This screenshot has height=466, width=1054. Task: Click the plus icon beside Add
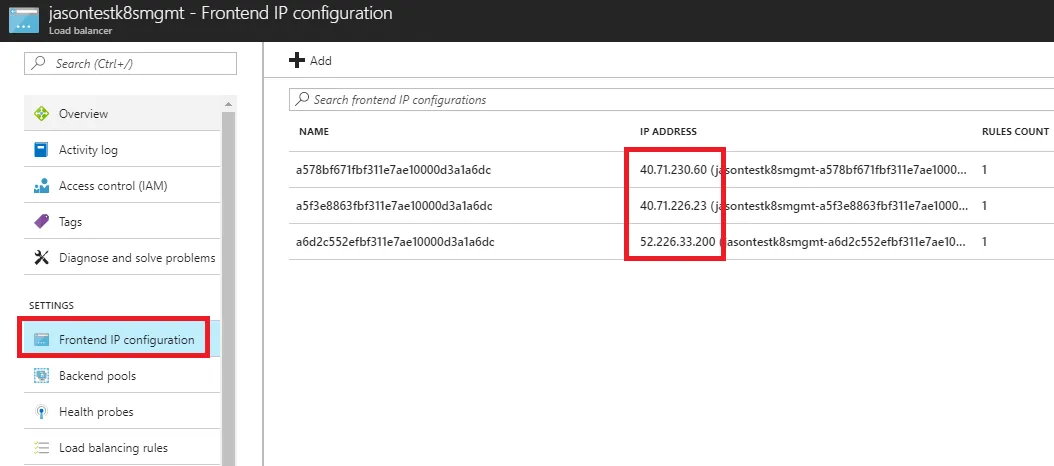click(296, 61)
